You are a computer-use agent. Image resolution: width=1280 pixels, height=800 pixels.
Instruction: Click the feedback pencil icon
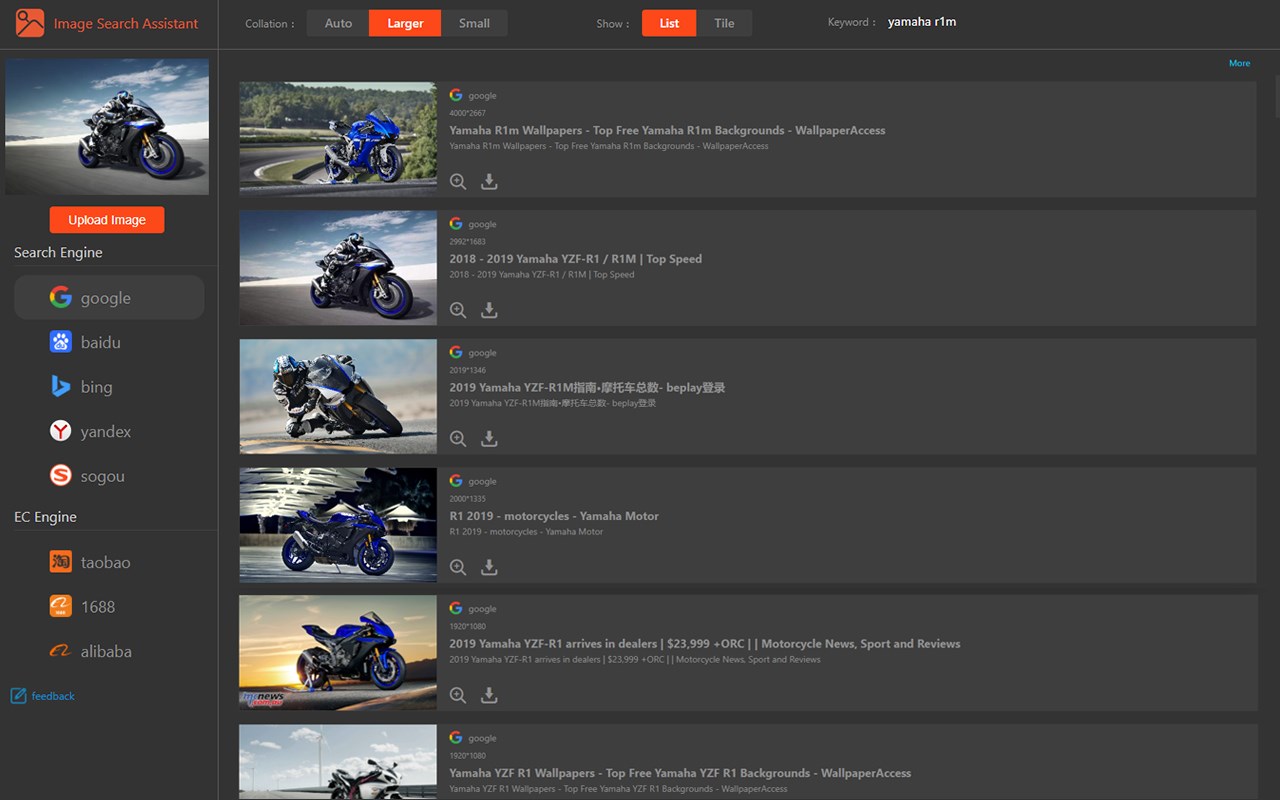click(x=18, y=696)
